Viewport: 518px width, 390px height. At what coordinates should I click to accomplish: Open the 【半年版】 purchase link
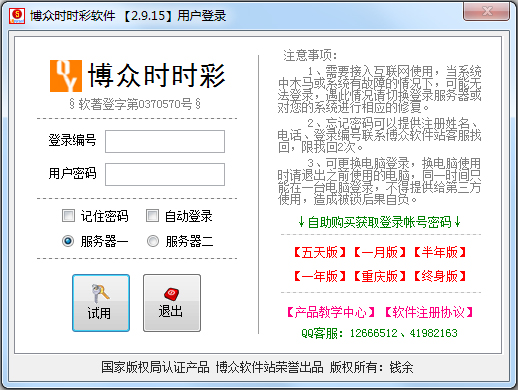(x=439, y=252)
